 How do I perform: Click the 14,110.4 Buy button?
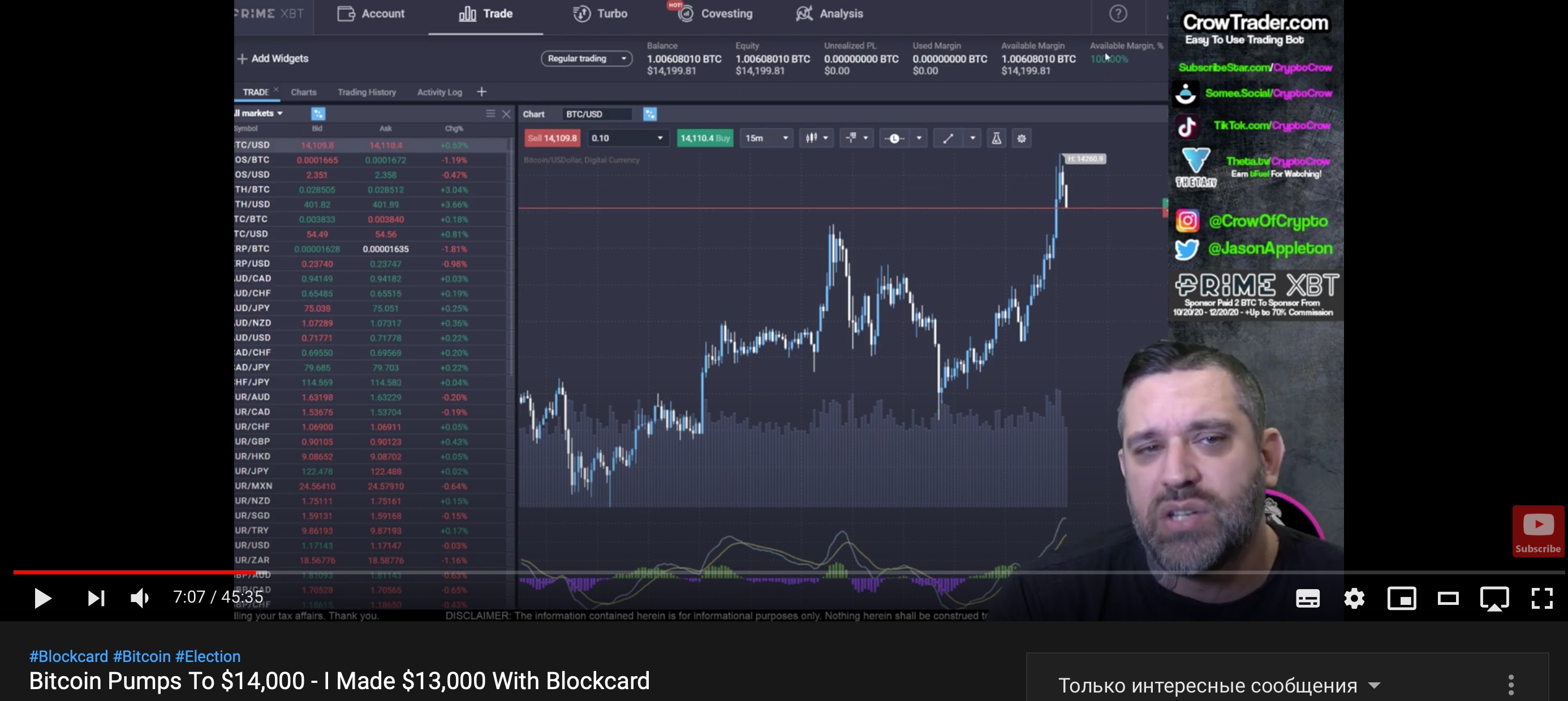click(705, 138)
